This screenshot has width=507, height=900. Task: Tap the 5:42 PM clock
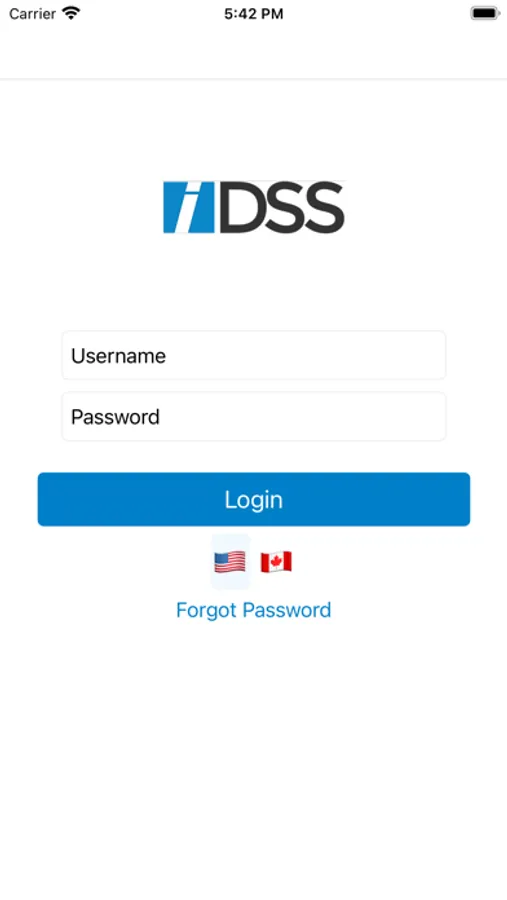(254, 14)
